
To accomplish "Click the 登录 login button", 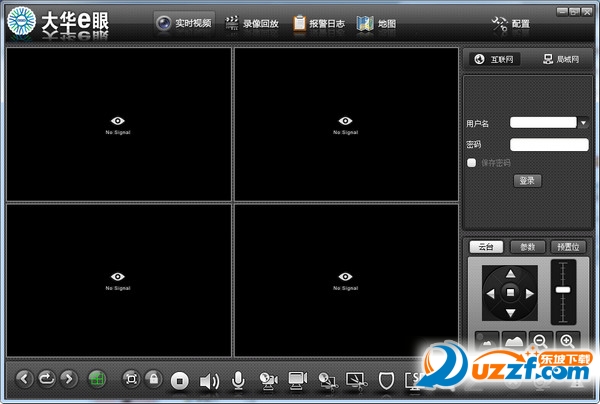I will tap(527, 181).
